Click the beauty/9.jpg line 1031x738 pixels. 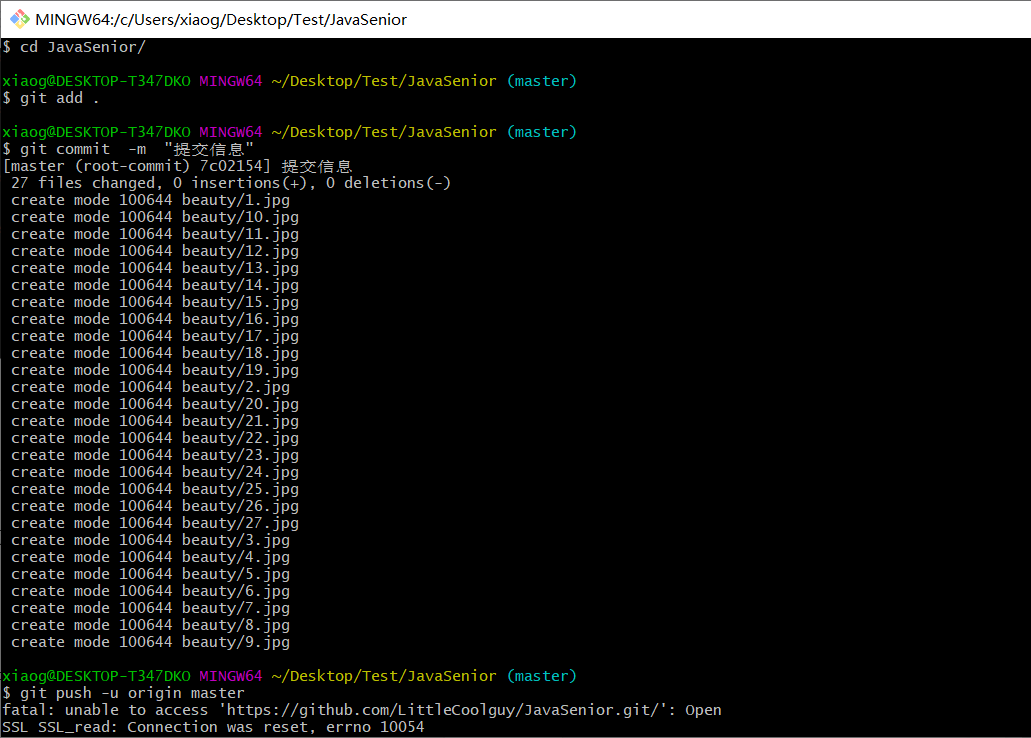click(x=151, y=643)
